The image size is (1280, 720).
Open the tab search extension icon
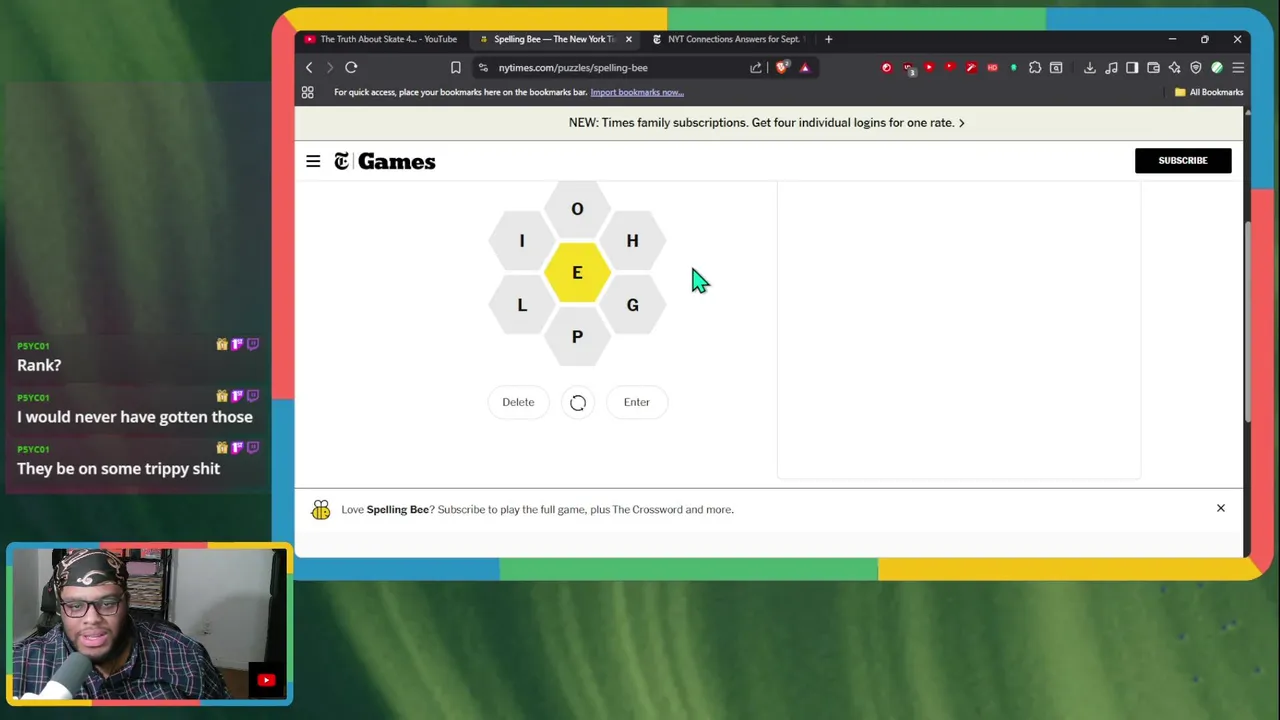[1056, 67]
